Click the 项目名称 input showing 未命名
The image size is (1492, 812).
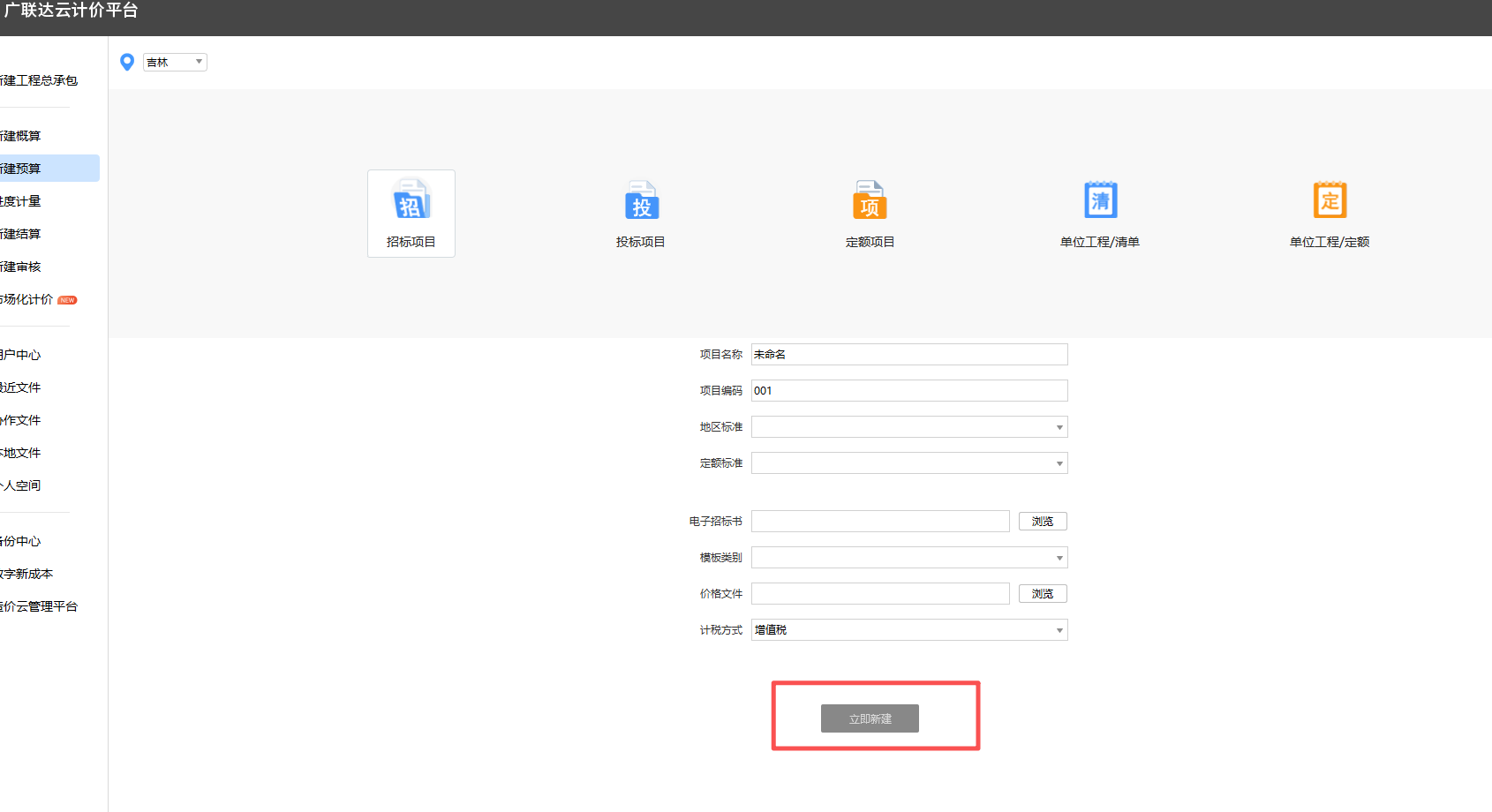click(909, 354)
